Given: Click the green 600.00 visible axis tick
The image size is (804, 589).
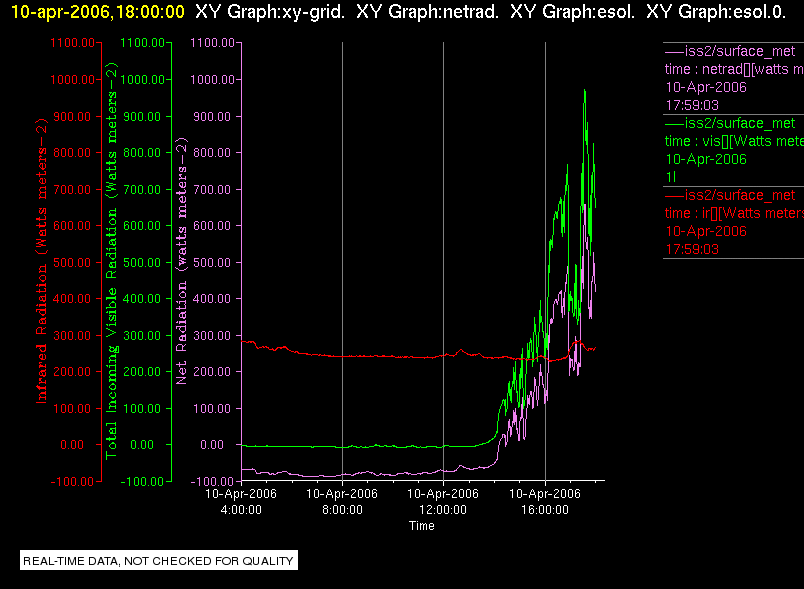Looking at the screenshot, I should click(x=143, y=226).
